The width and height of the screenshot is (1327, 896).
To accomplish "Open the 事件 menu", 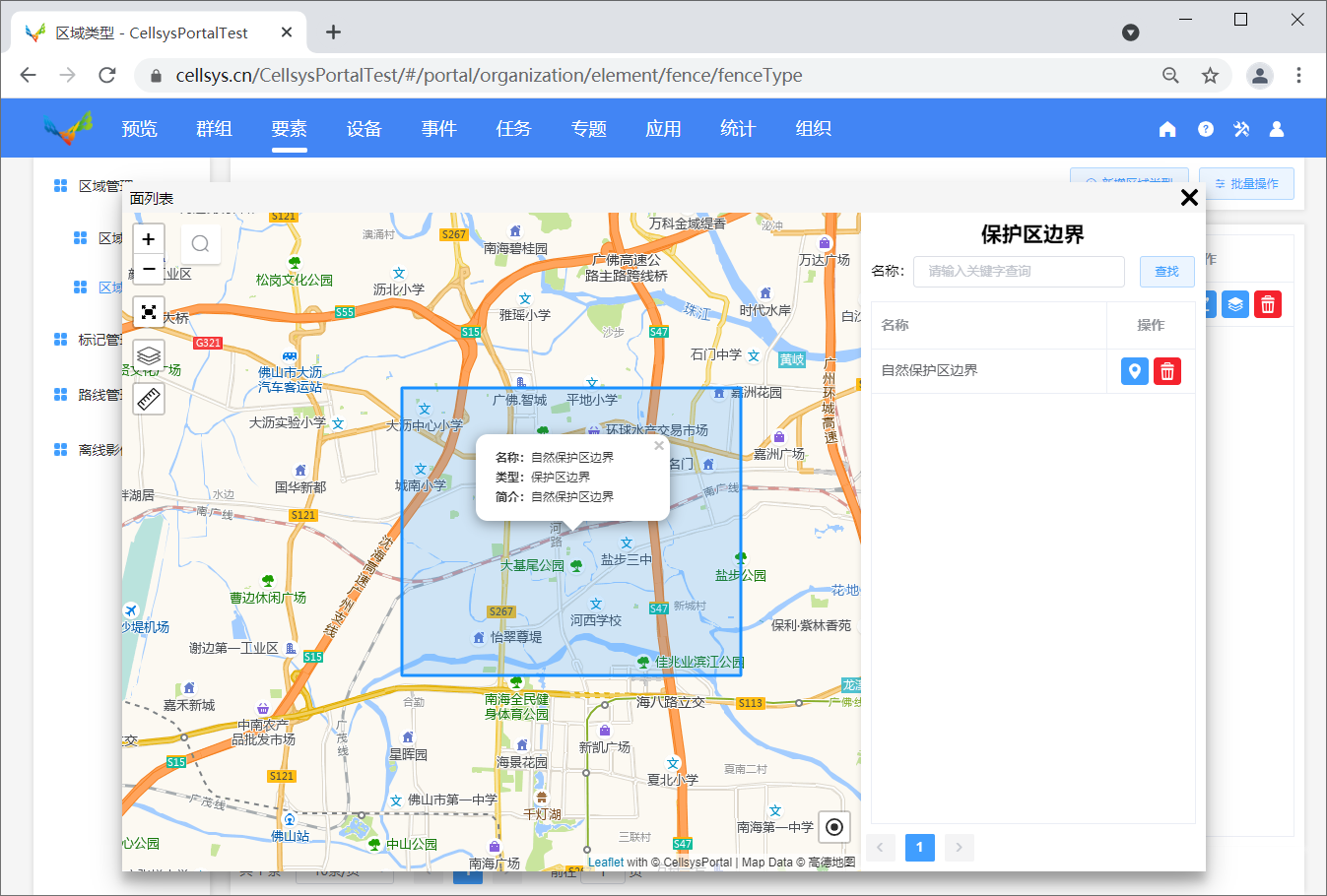I will [438, 128].
